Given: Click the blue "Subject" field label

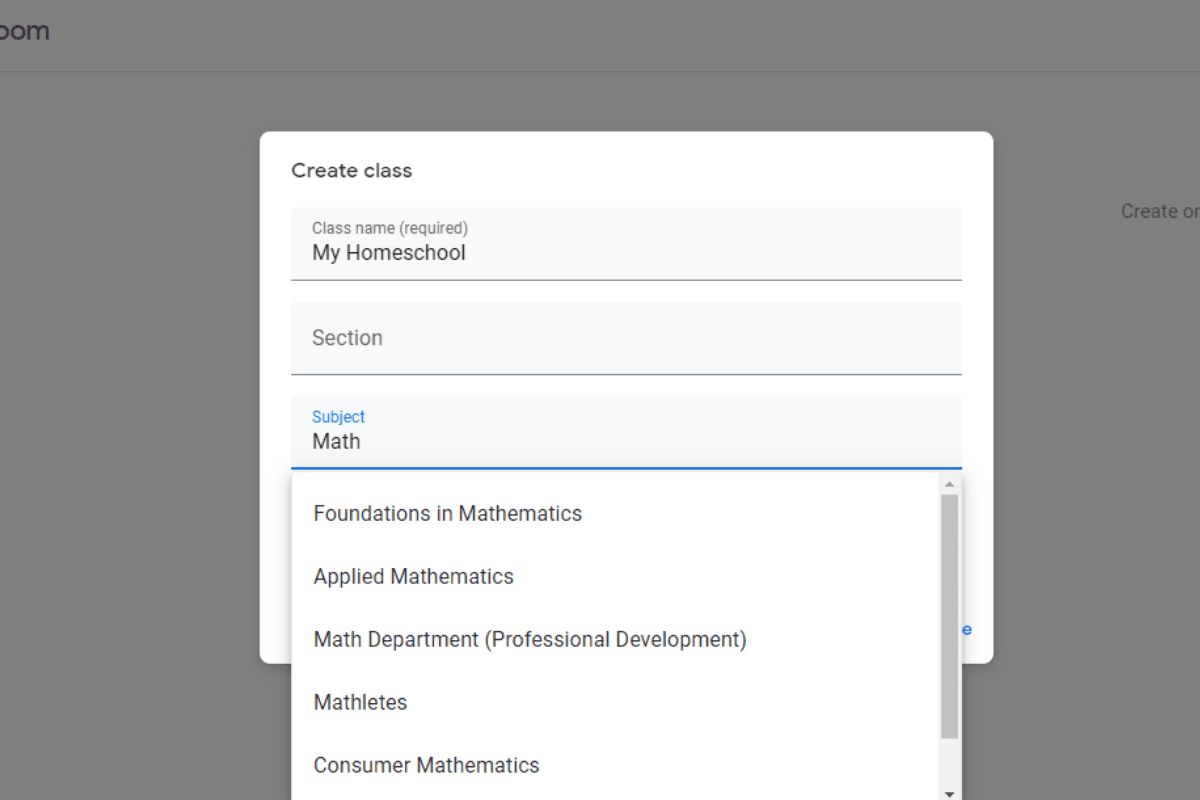Looking at the screenshot, I should (x=339, y=416).
